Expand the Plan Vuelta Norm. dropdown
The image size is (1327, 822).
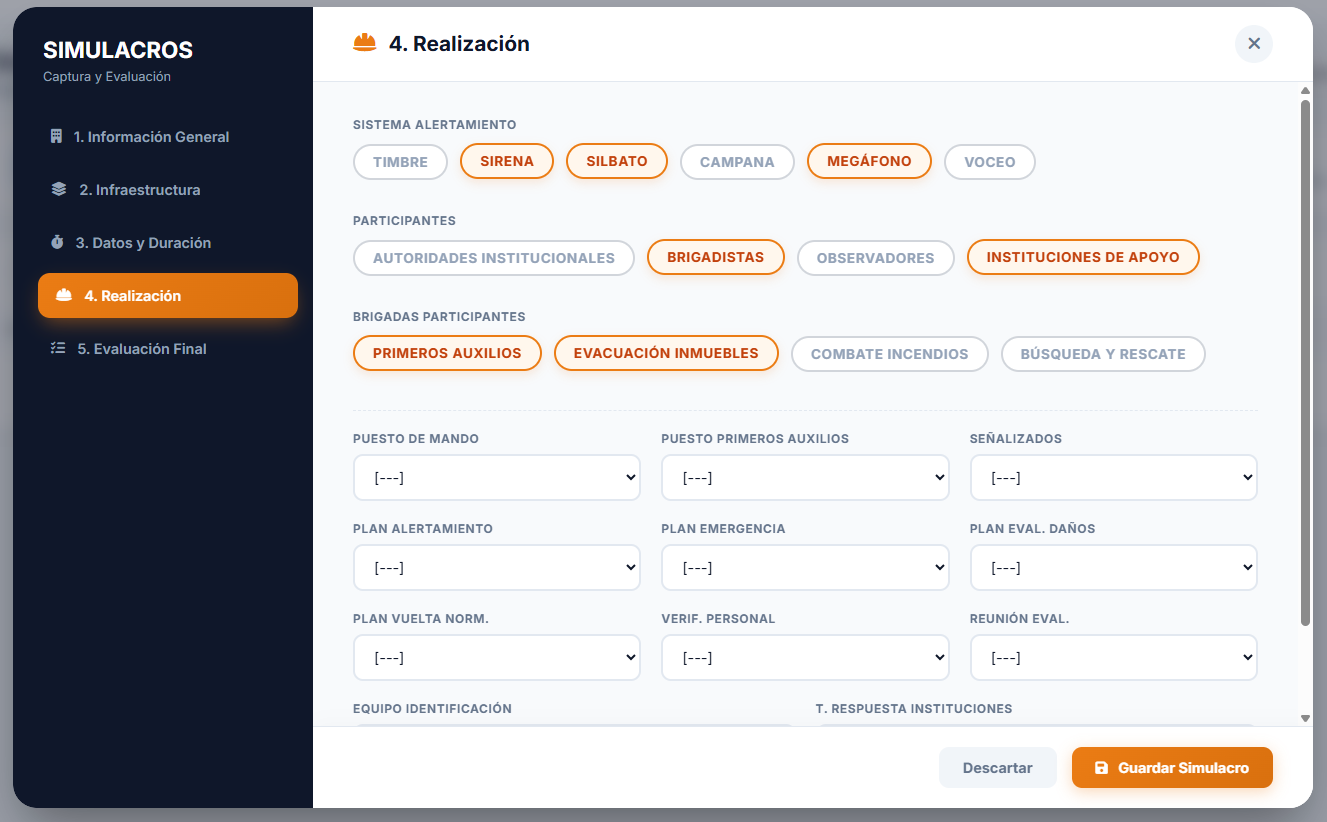click(497, 658)
